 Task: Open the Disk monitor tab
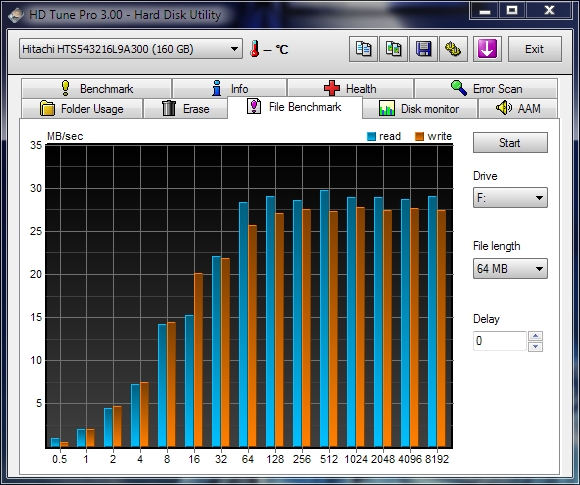click(x=419, y=109)
